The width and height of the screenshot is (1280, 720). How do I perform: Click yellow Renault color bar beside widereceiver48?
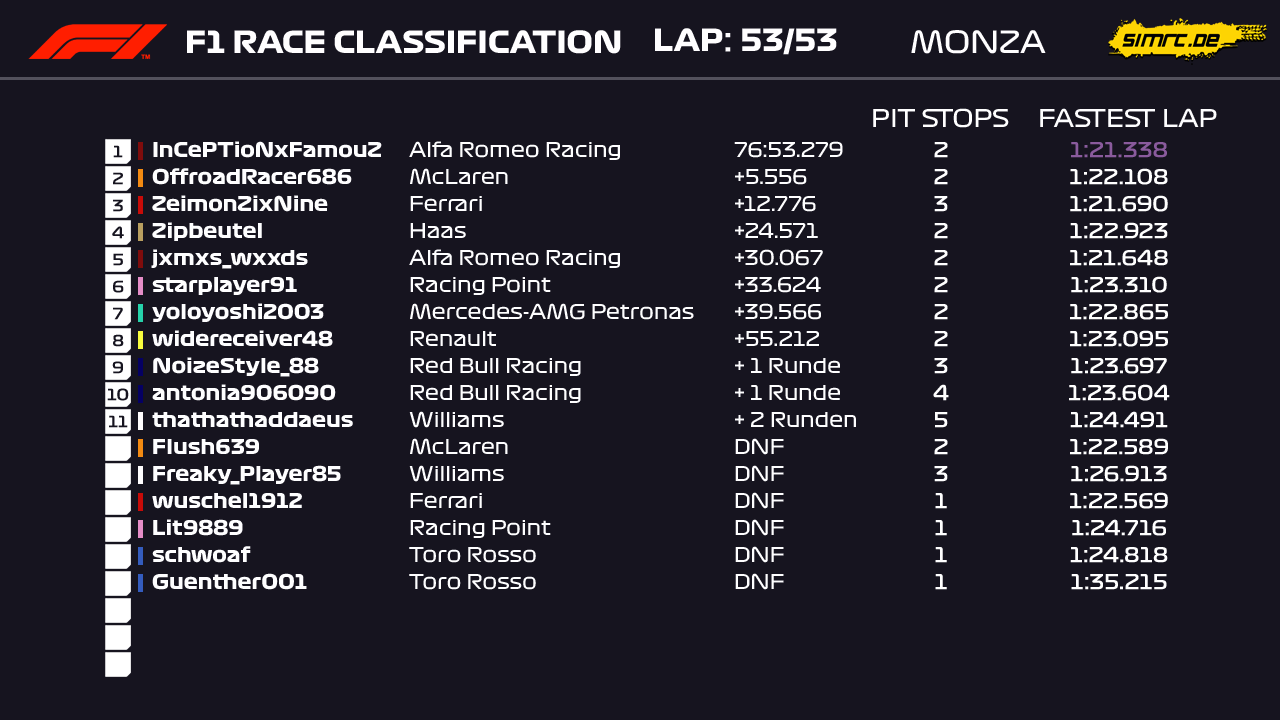tap(140, 340)
